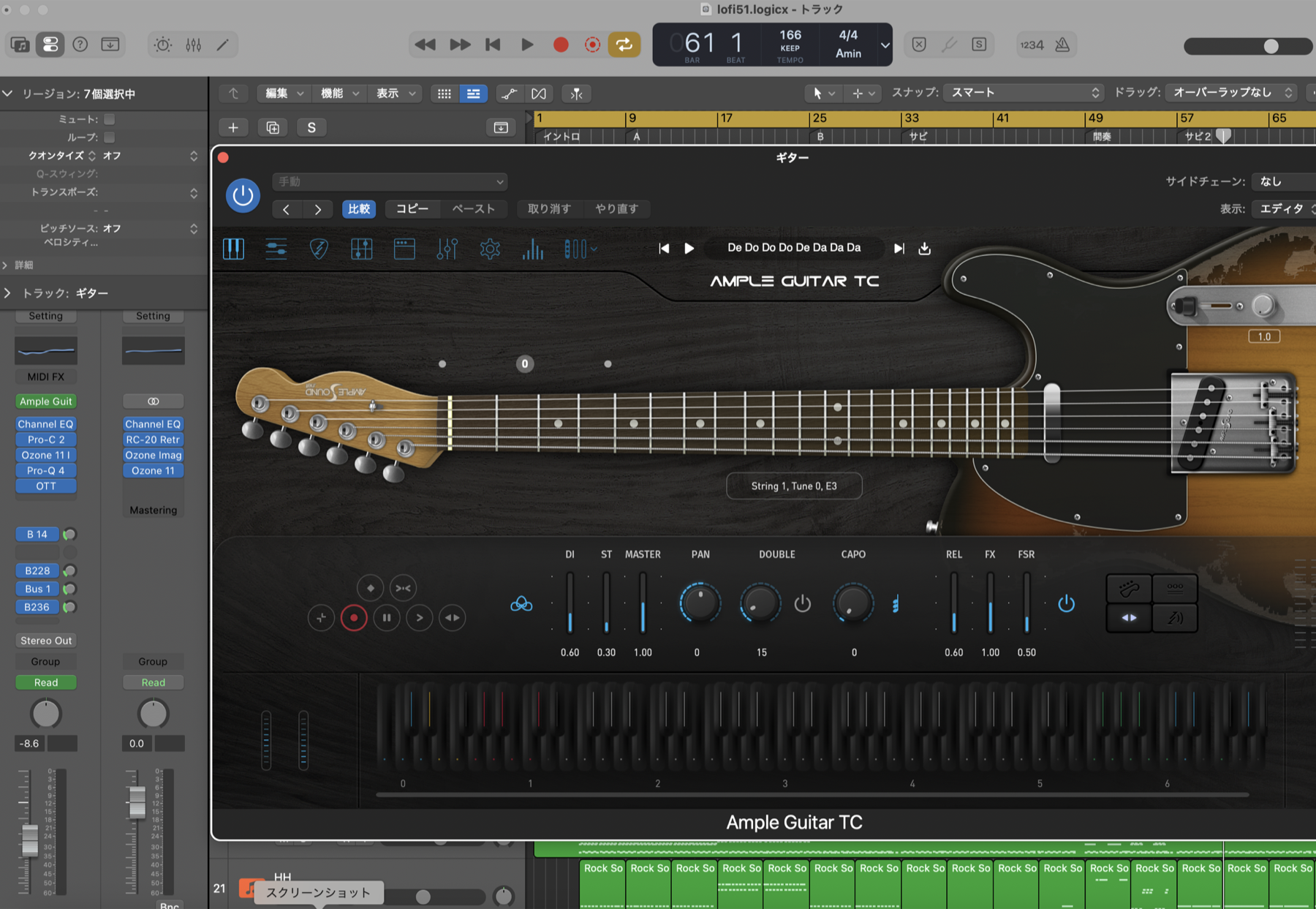Open the 手動 preset dropdown
The width and height of the screenshot is (1316, 909).
pos(390,181)
